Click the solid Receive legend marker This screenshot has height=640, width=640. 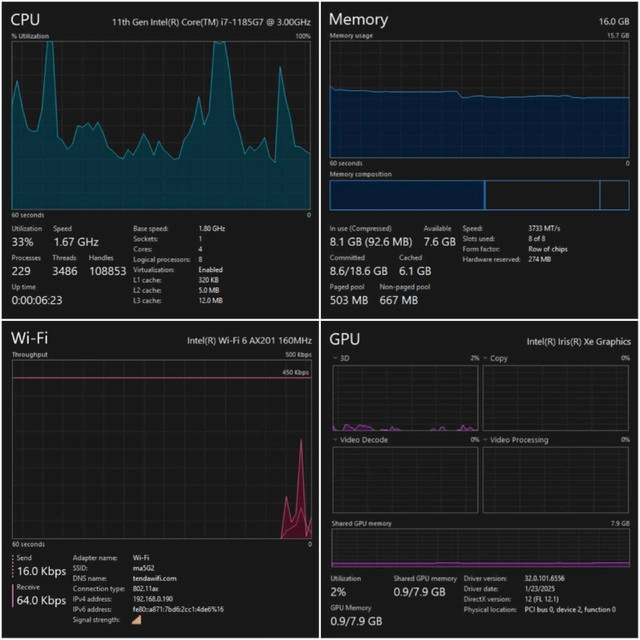click(x=13, y=597)
